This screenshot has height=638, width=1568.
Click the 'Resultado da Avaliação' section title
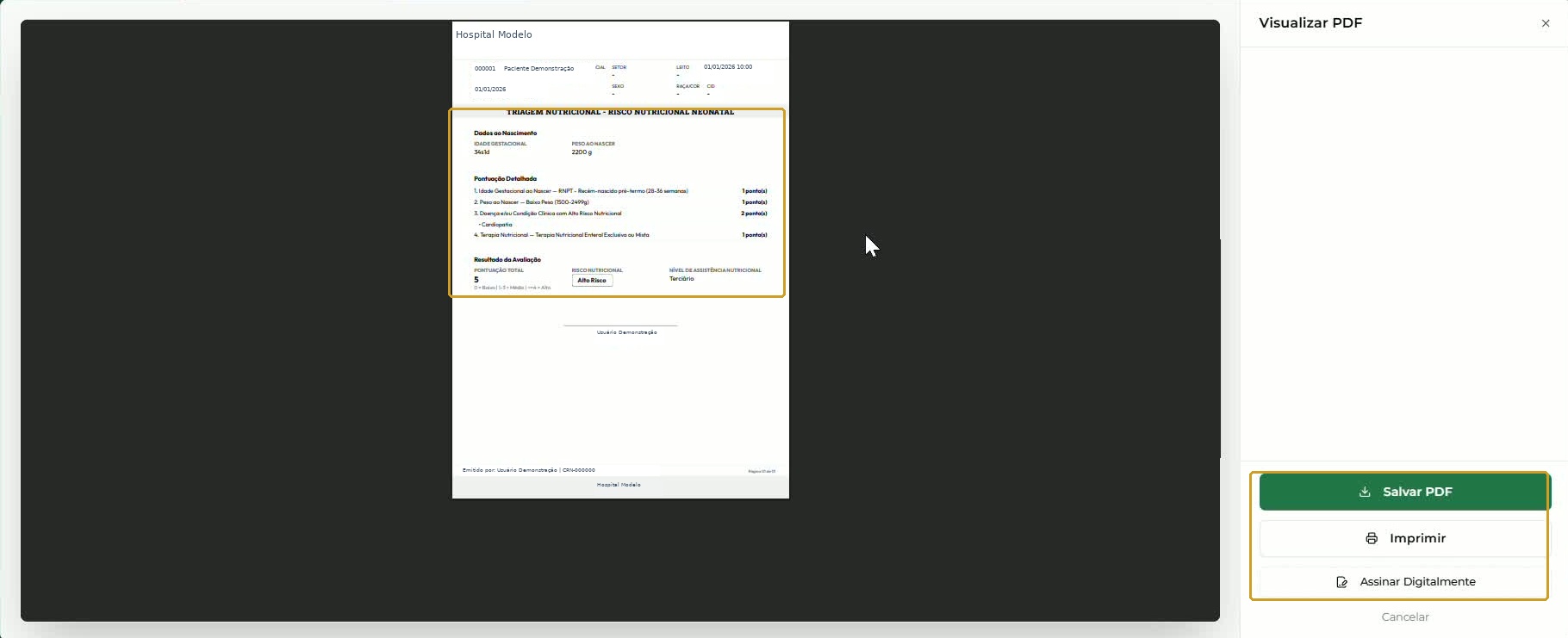pyautogui.click(x=507, y=260)
